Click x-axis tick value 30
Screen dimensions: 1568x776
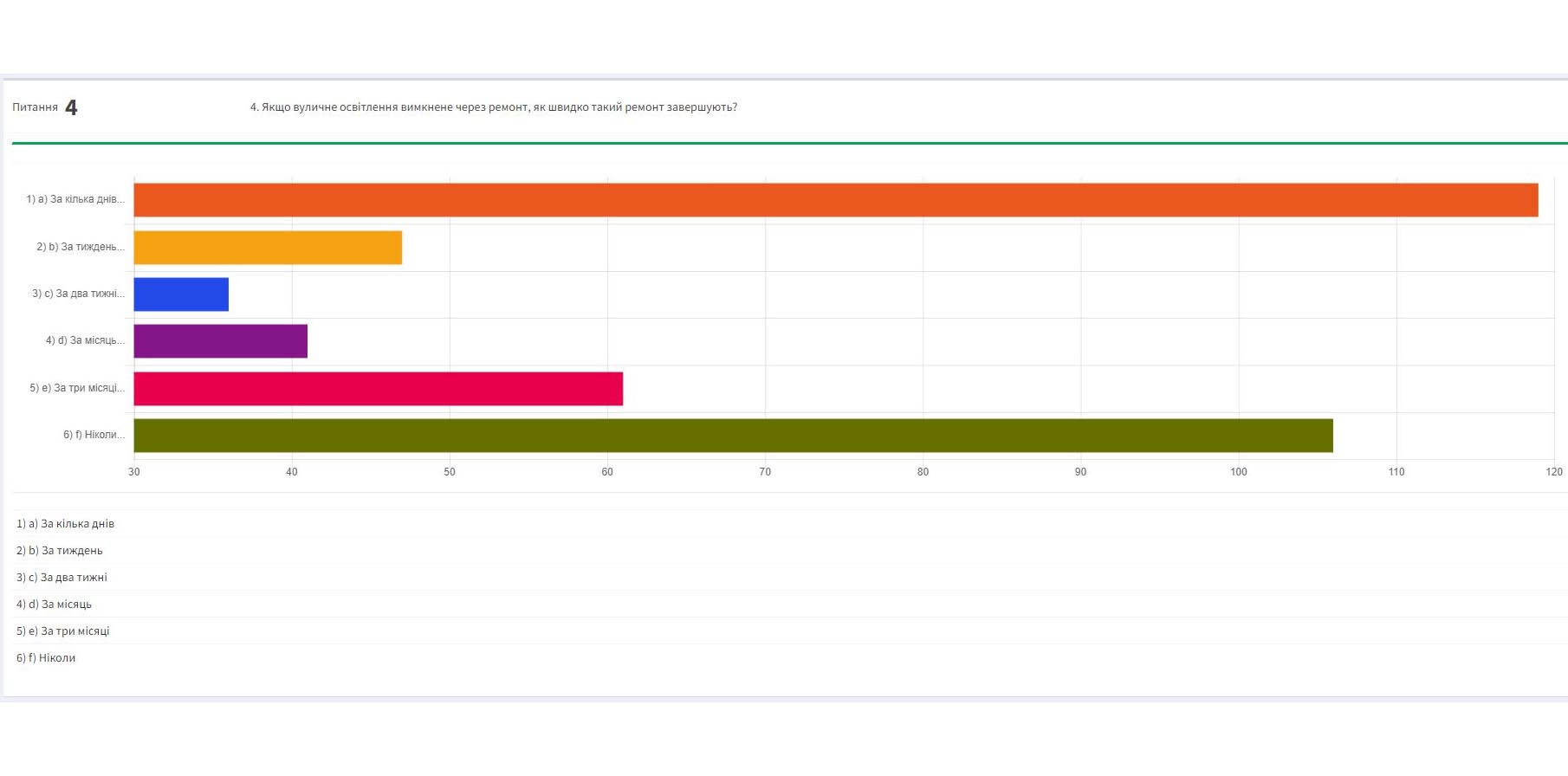tap(133, 472)
